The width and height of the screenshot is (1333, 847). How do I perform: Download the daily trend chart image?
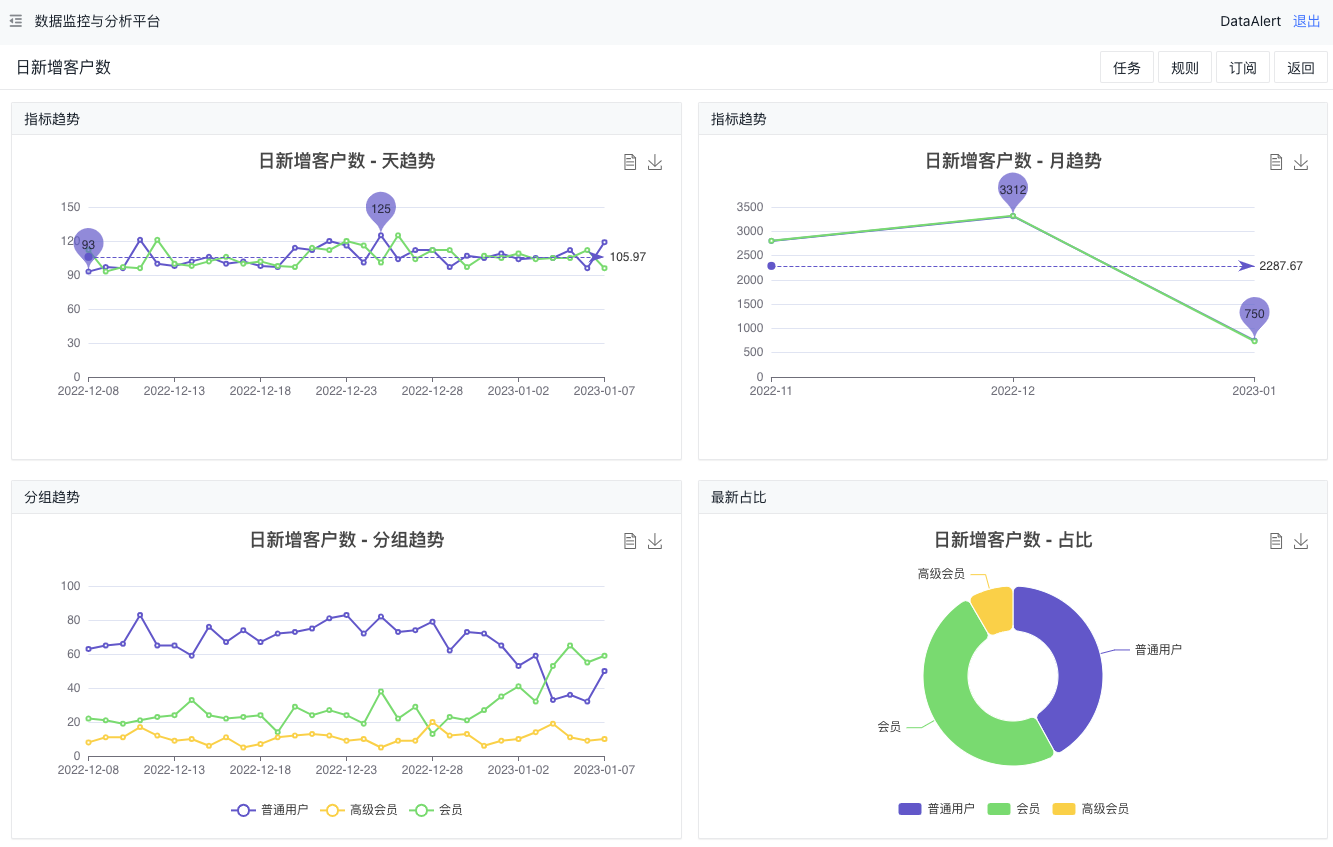655,162
